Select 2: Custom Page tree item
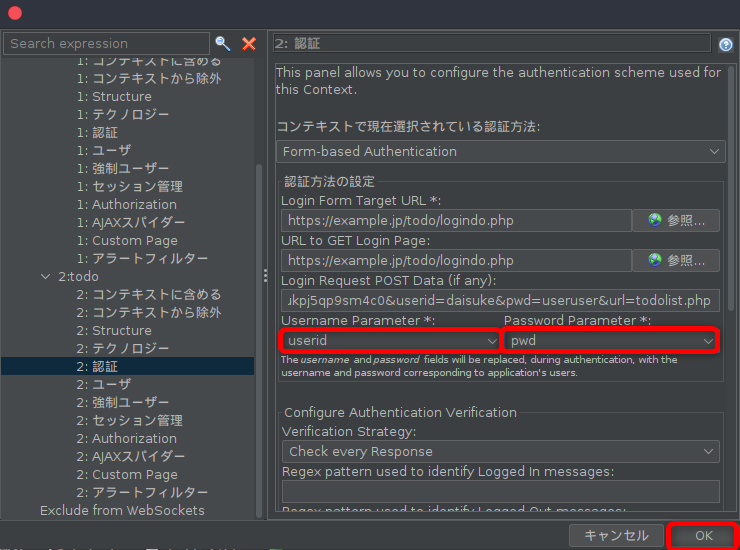 point(127,474)
